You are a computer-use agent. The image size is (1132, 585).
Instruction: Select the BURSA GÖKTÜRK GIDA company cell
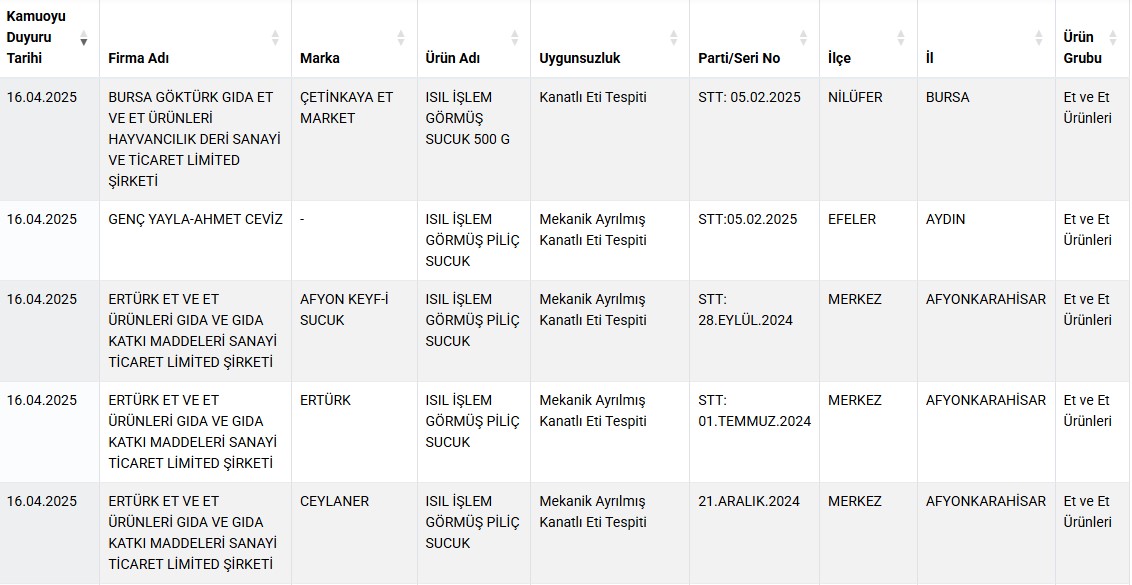click(196, 139)
